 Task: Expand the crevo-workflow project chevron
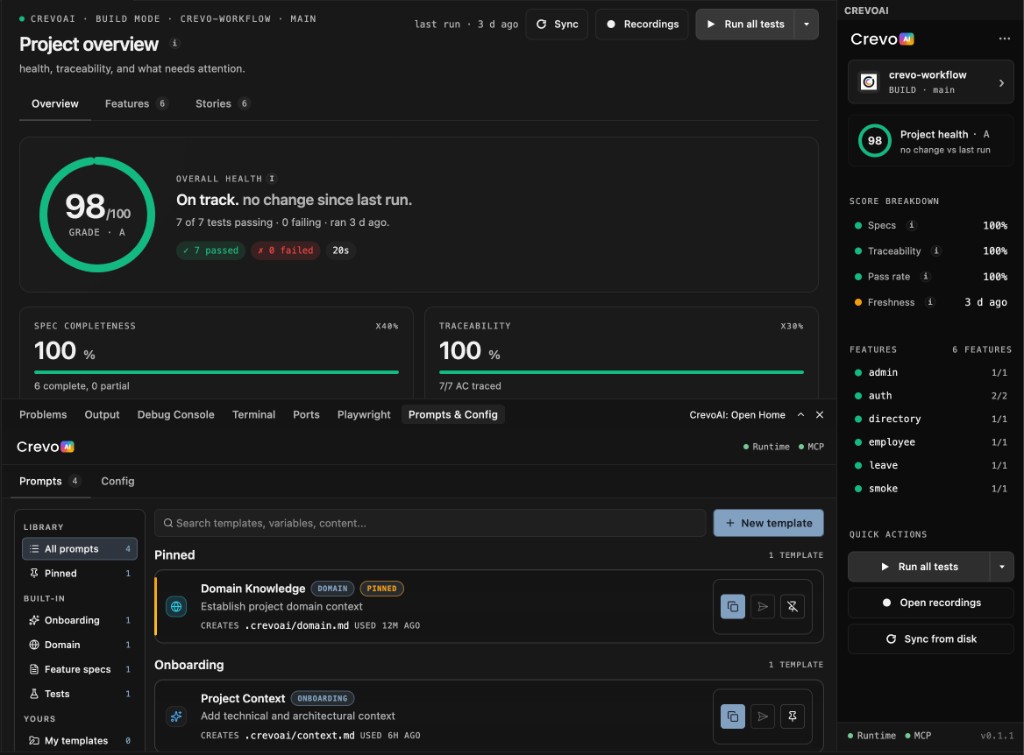pos(1001,83)
